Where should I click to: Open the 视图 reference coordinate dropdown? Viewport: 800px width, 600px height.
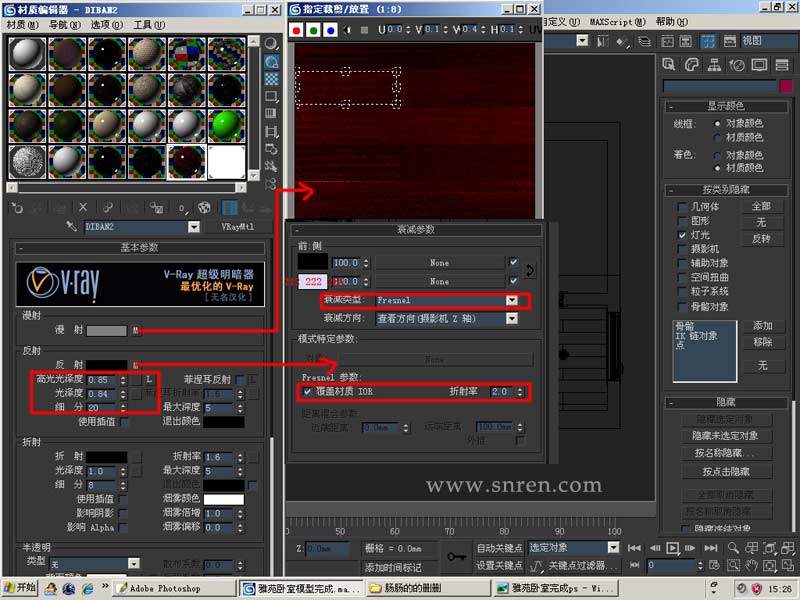click(768, 41)
